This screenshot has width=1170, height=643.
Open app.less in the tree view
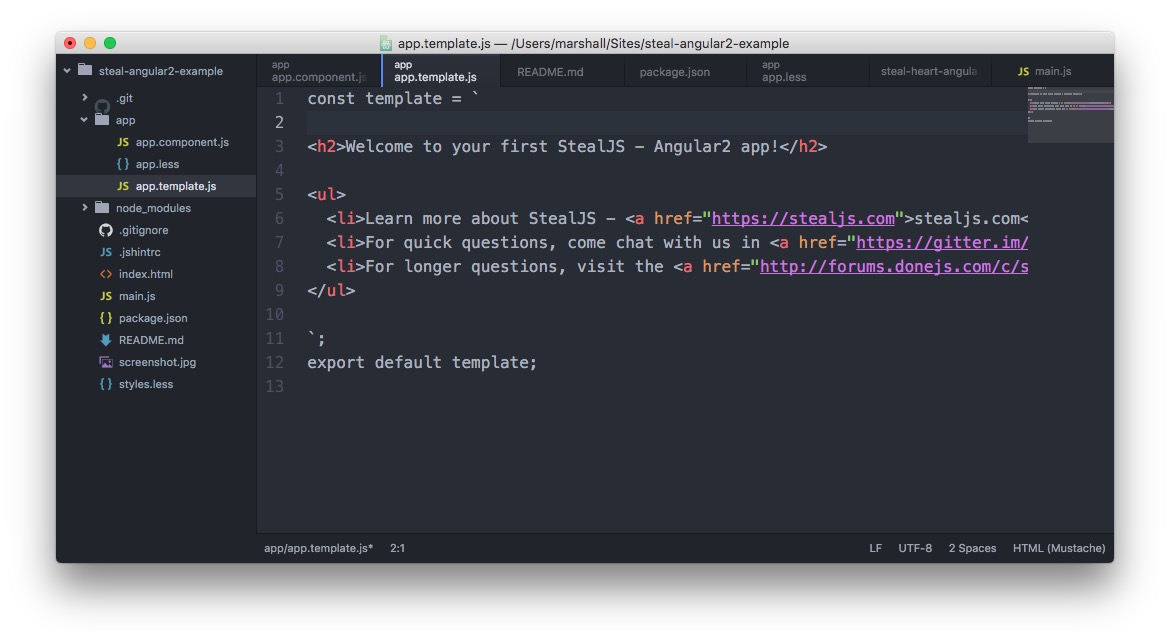[157, 164]
